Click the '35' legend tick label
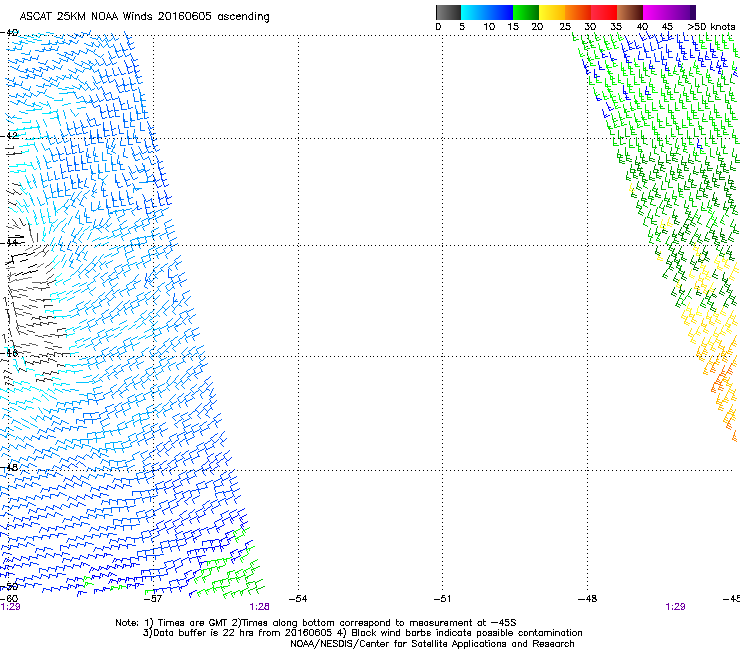740x650 pixels. pyautogui.click(x=616, y=27)
